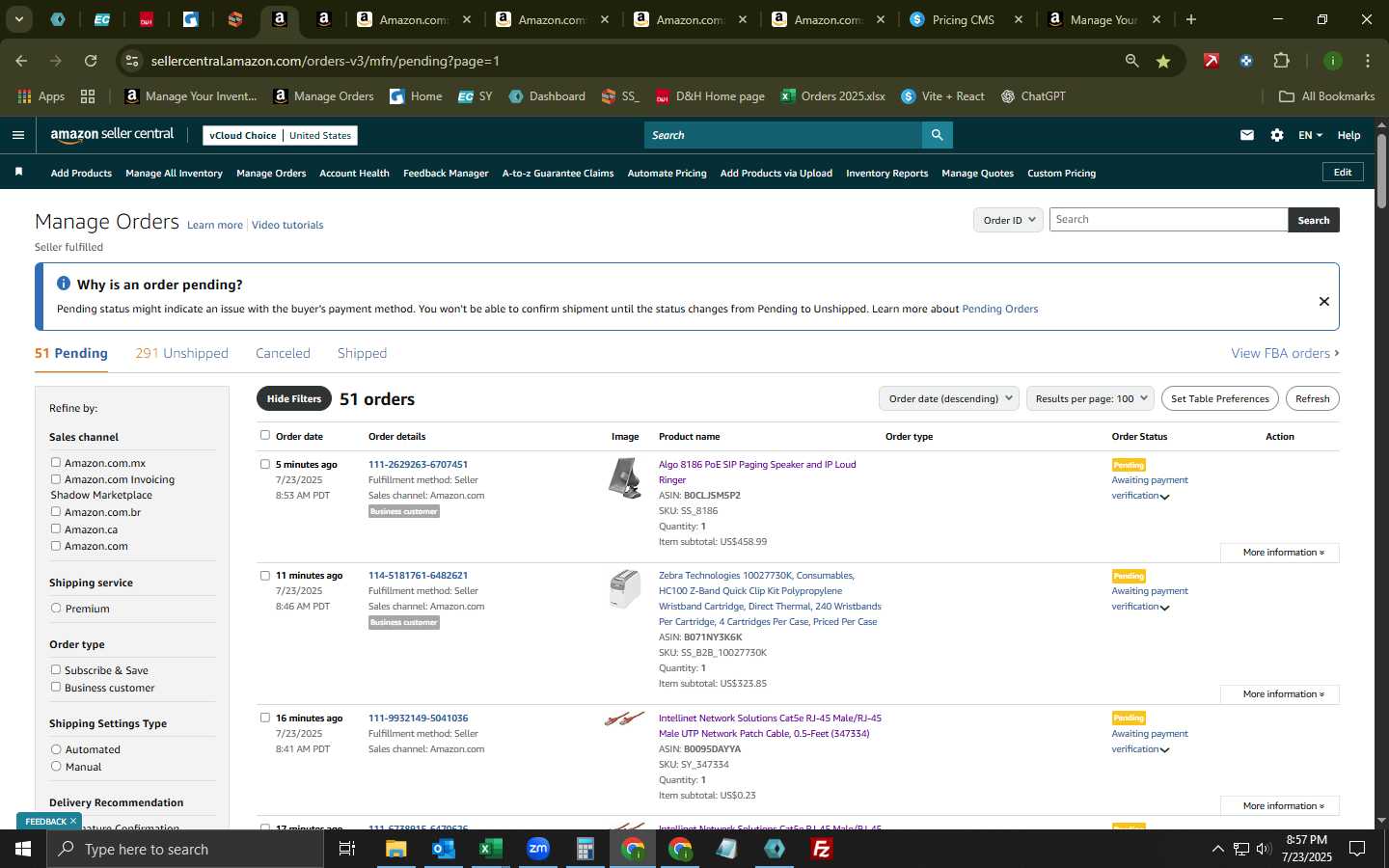
Task: Click the Edit button in navigation bar
Action: pyautogui.click(x=1343, y=172)
